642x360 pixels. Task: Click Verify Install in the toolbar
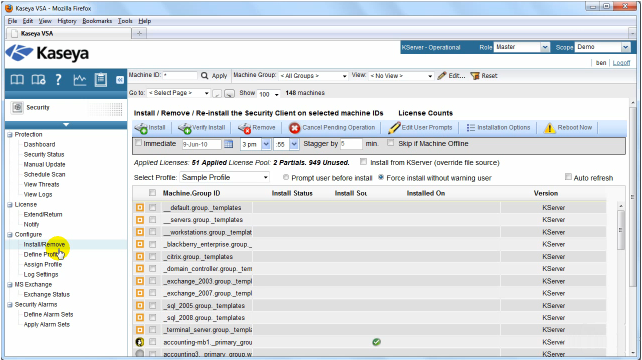point(202,128)
